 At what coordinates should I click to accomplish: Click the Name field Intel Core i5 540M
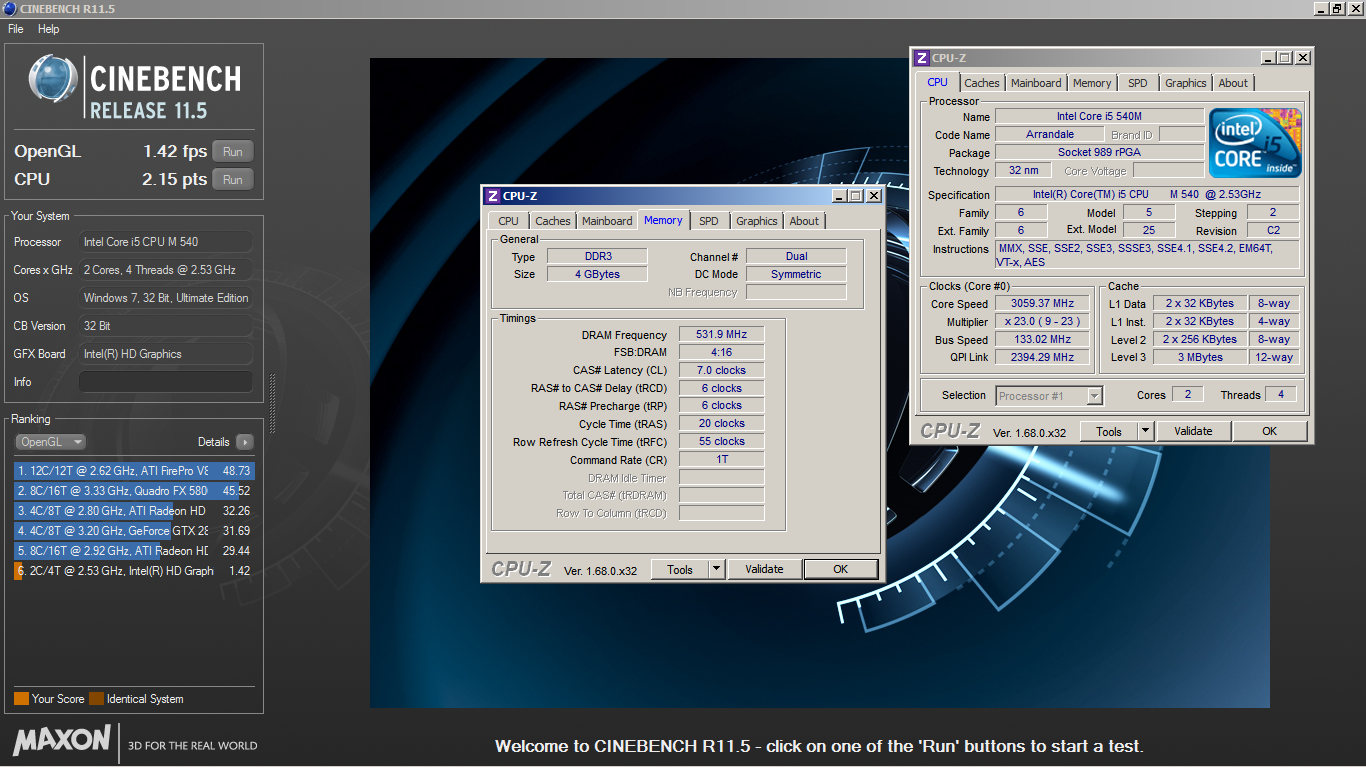coord(1099,116)
